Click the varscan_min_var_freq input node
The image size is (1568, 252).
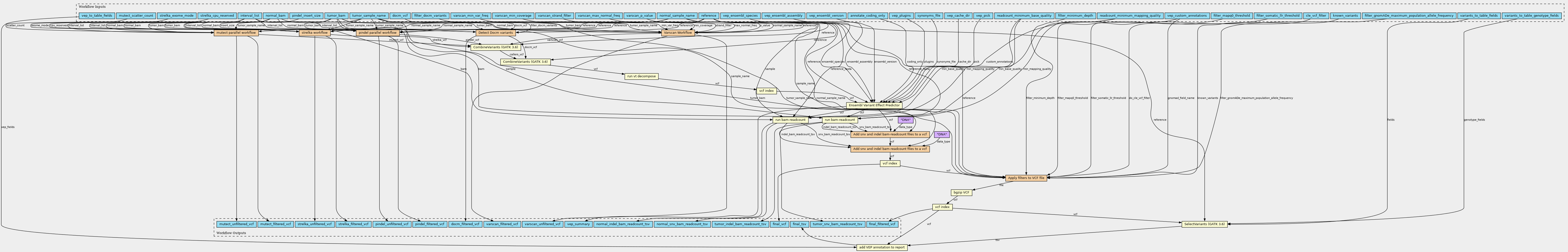tap(471, 15)
